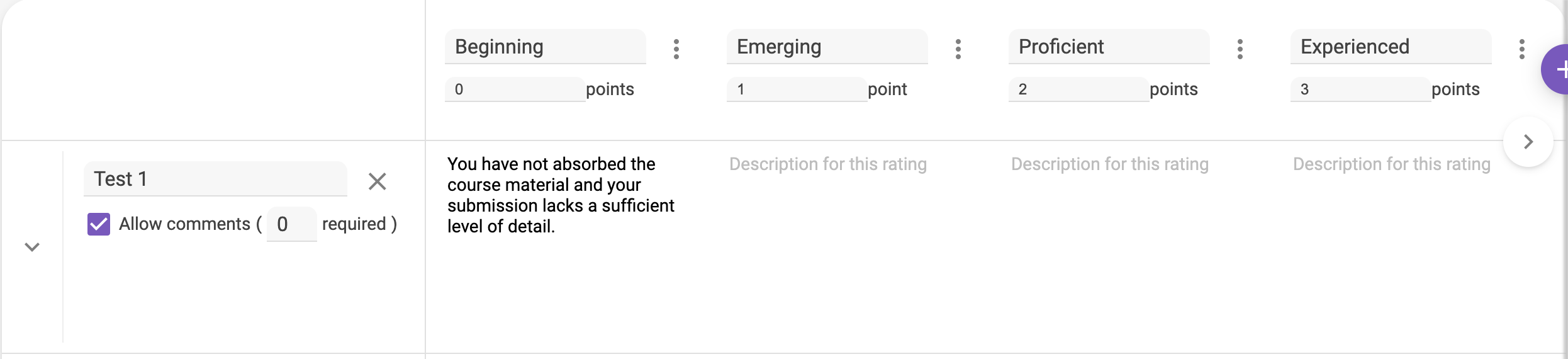Collapse the Test 1 criterion row
Viewport: 1568px width, 359px height.
tap(32, 247)
